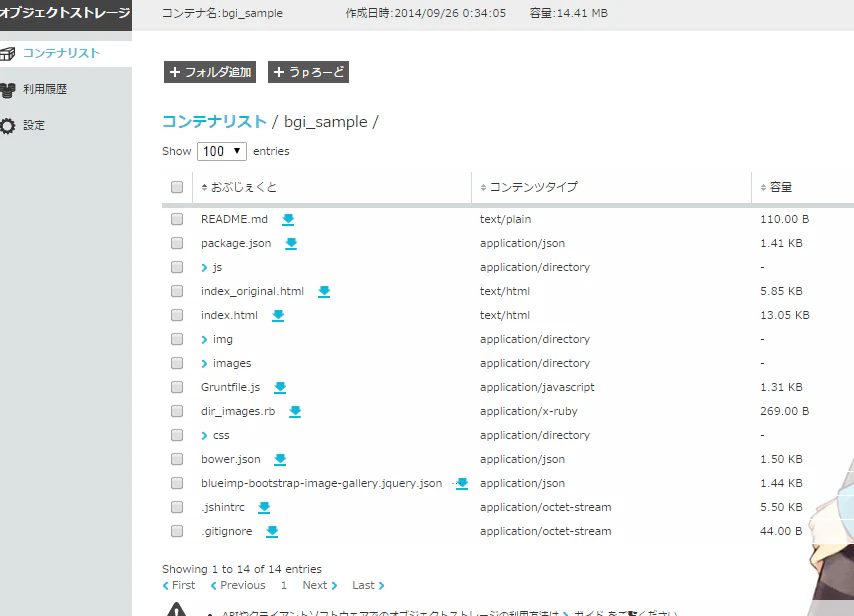Select the package.json row checkbox
Screen dimensions: 854x616
tap(177, 243)
